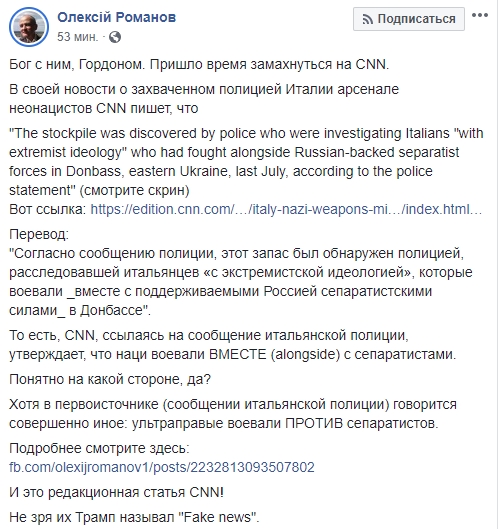Click the Подробнее смотрите здесь: text
The height and width of the screenshot is (529, 498).
[99, 448]
